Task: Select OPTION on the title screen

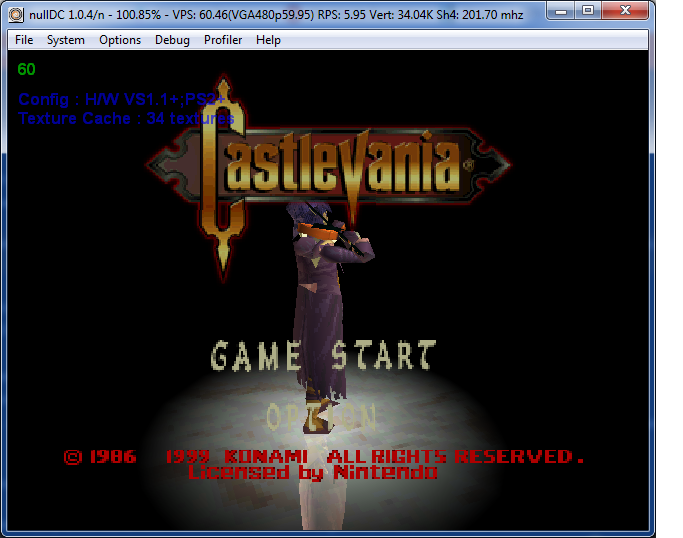Action: pos(321,417)
